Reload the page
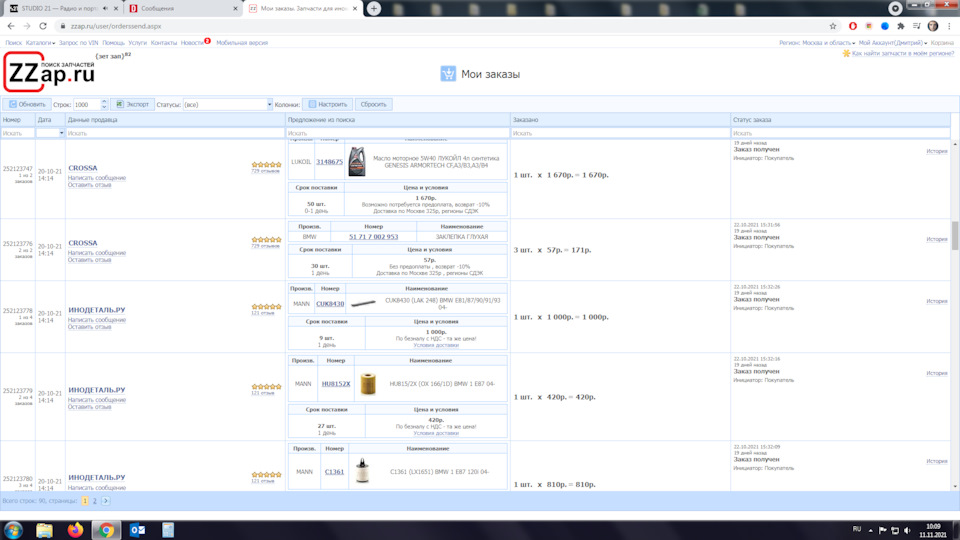Viewport: 960px width, 540px height. [43, 26]
